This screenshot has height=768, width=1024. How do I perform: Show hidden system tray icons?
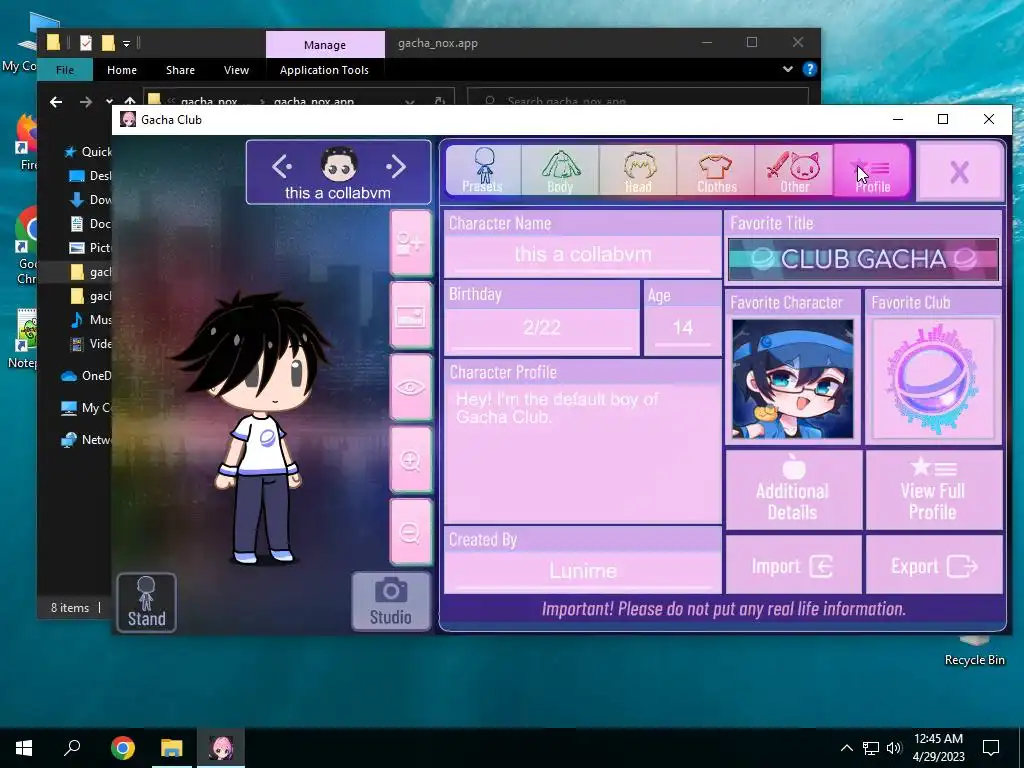pos(846,748)
